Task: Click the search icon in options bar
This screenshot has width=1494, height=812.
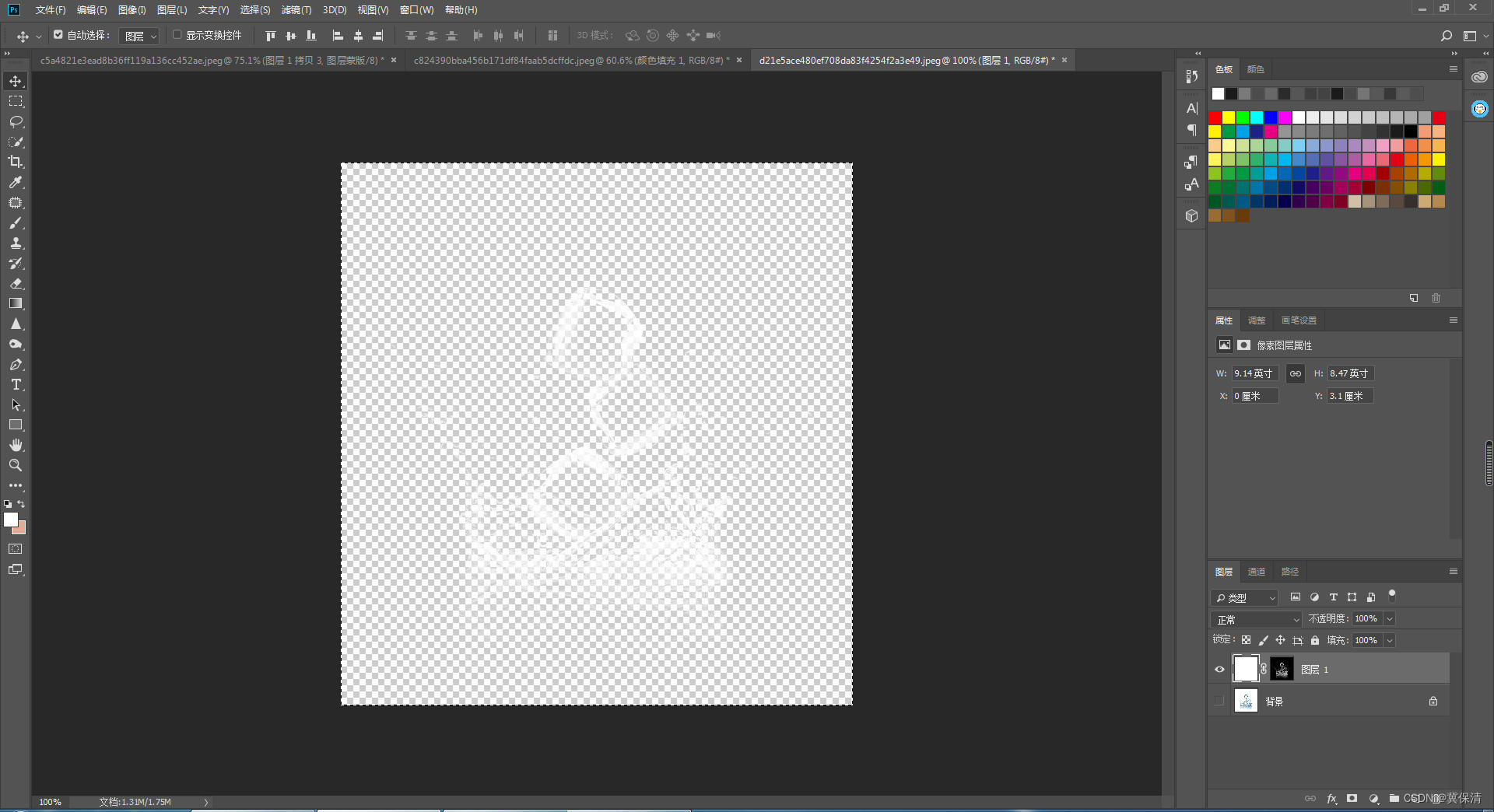Action: click(x=1446, y=36)
